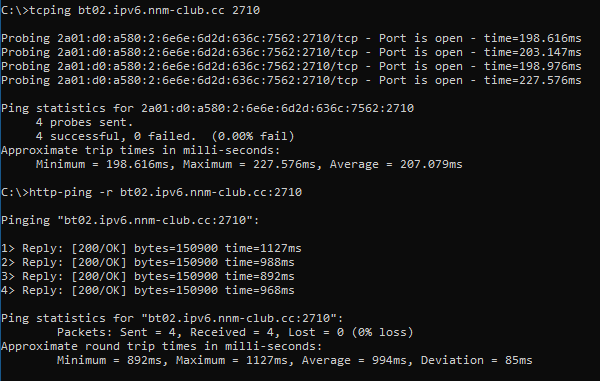The height and width of the screenshot is (381, 600).
Task: Click the Pinging "bt02.ipv6.nnm-club.cc:2710" line
Action: [130, 220]
